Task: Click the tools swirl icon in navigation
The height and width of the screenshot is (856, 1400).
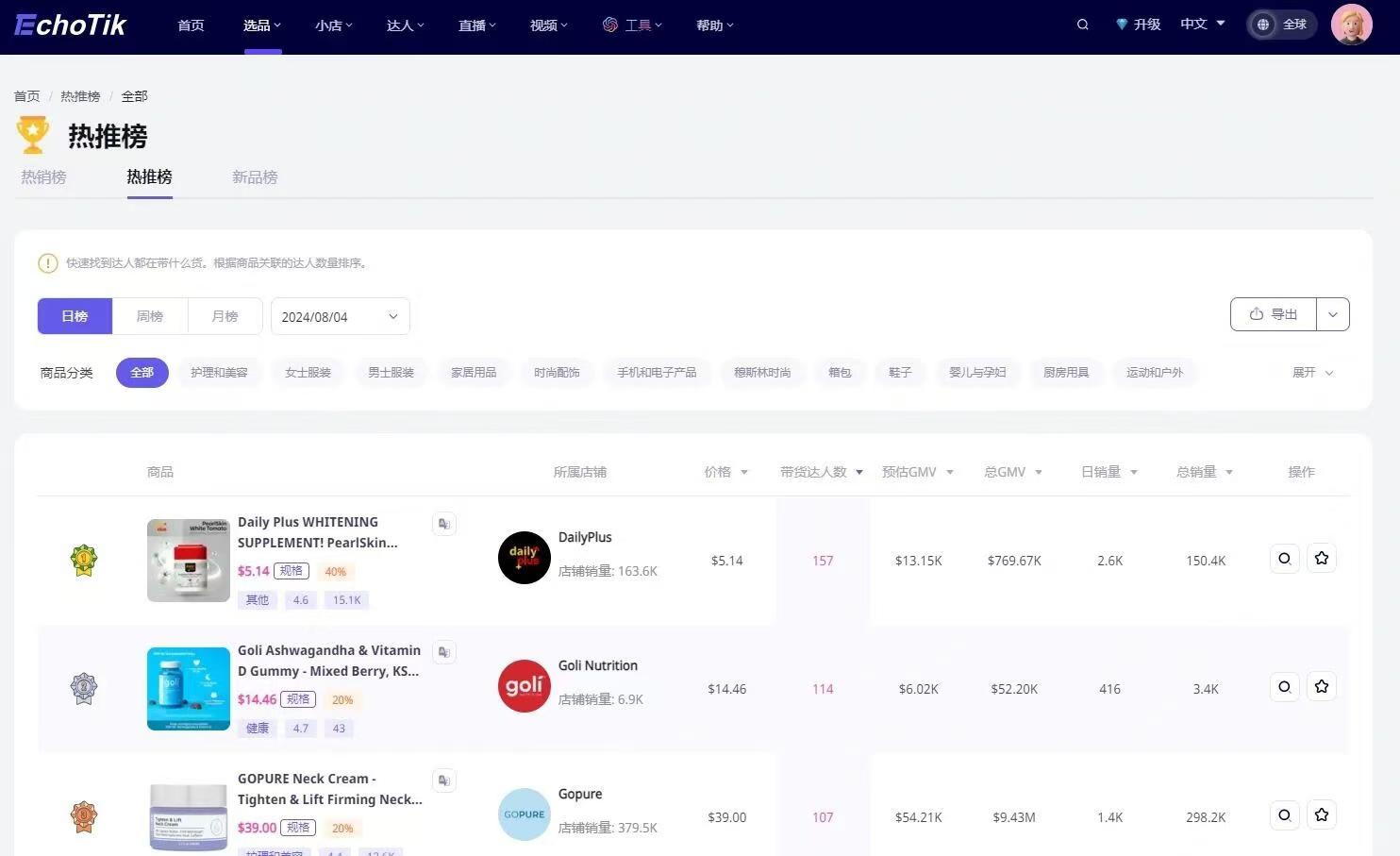Action: pos(610,25)
